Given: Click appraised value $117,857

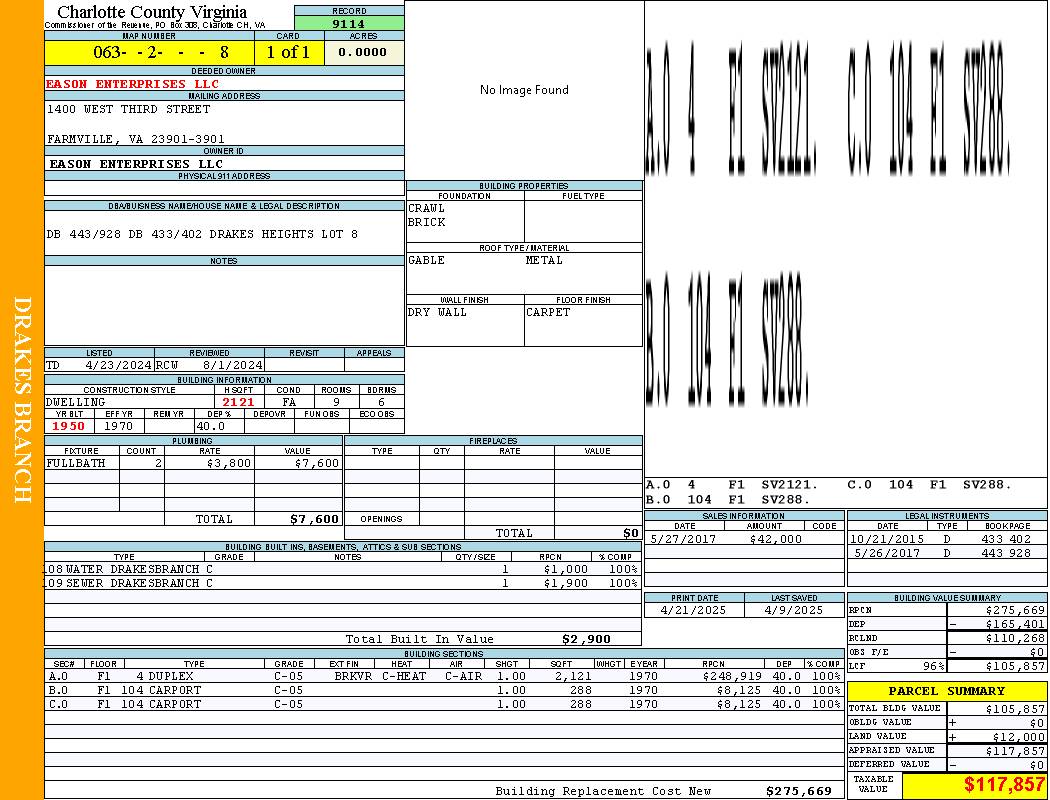Looking at the screenshot, I should point(1015,751).
